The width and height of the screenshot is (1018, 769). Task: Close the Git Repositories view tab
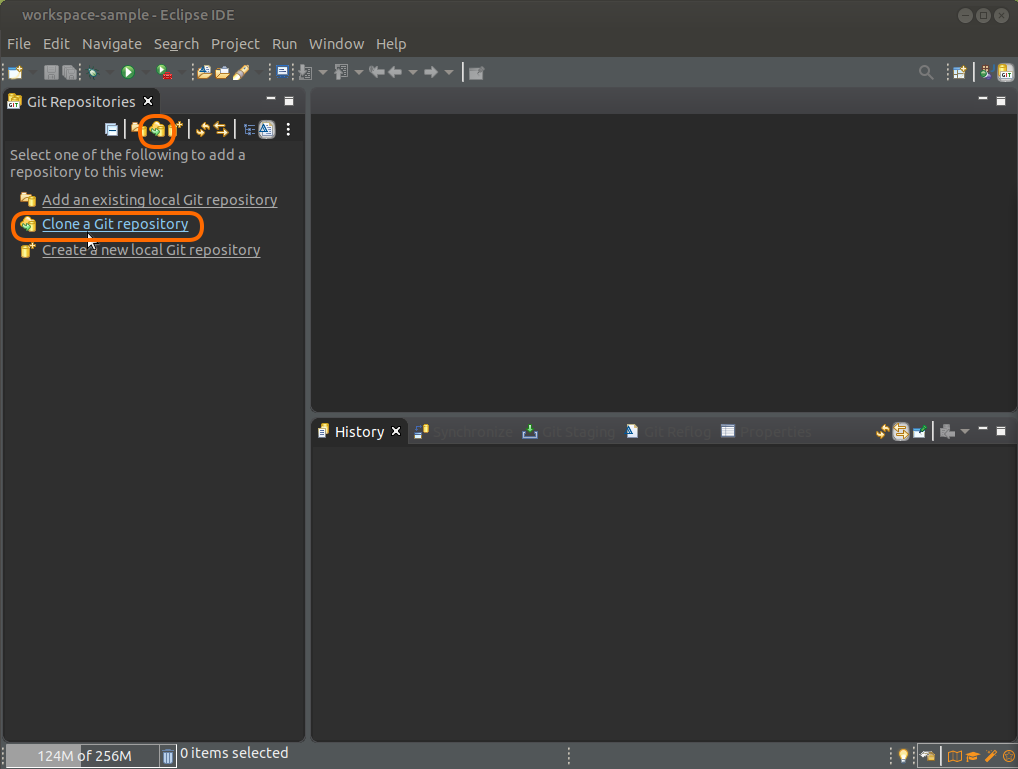(x=148, y=101)
